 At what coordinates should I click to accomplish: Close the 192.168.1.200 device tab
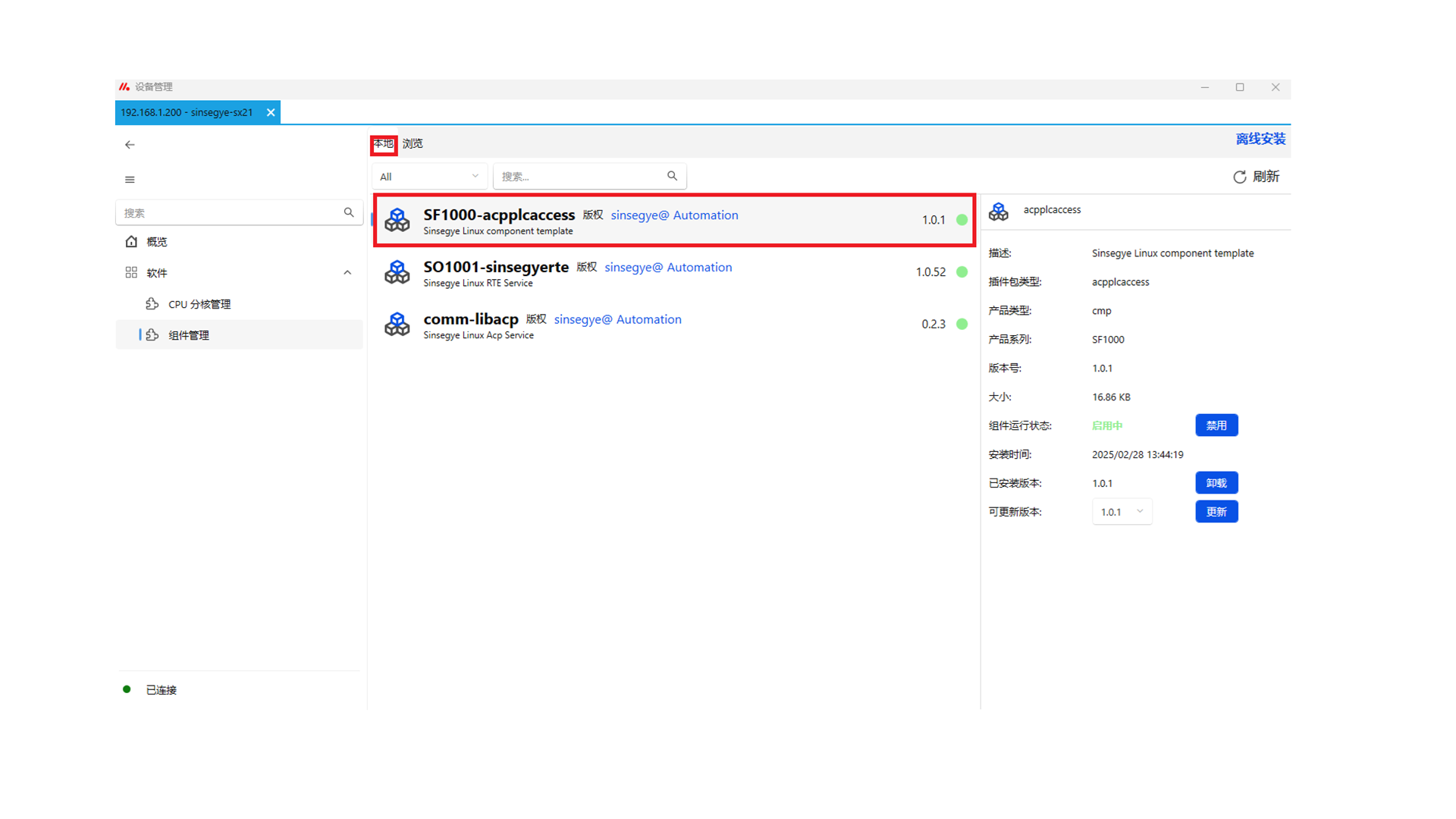271,112
